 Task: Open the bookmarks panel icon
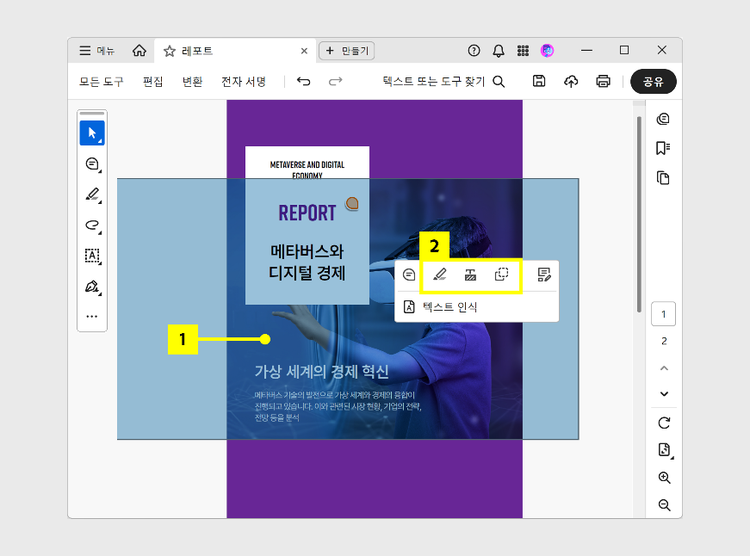[x=663, y=148]
